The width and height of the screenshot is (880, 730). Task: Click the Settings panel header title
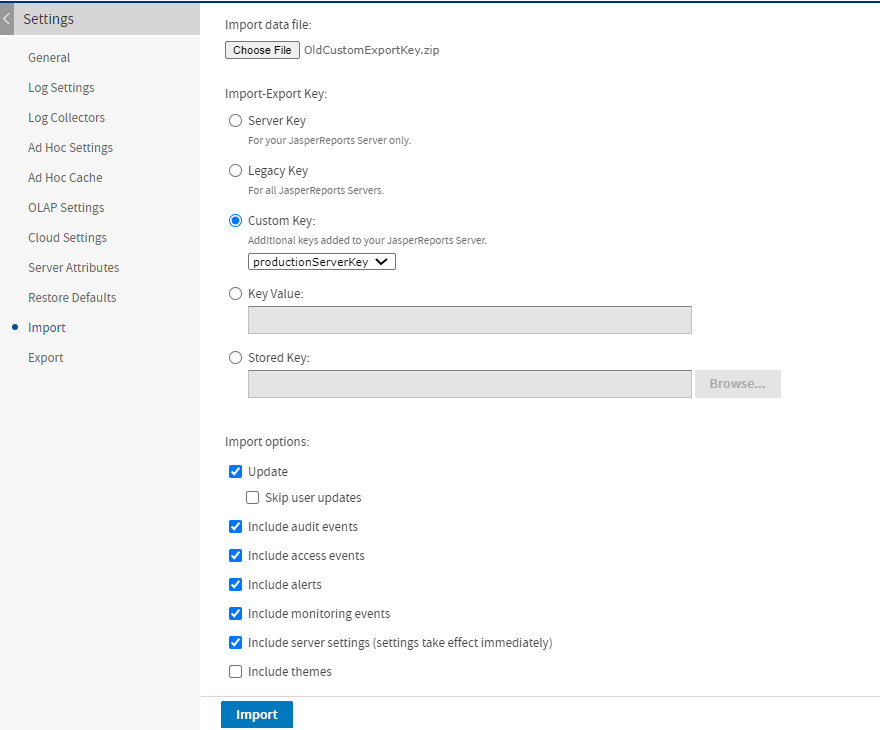click(x=48, y=19)
